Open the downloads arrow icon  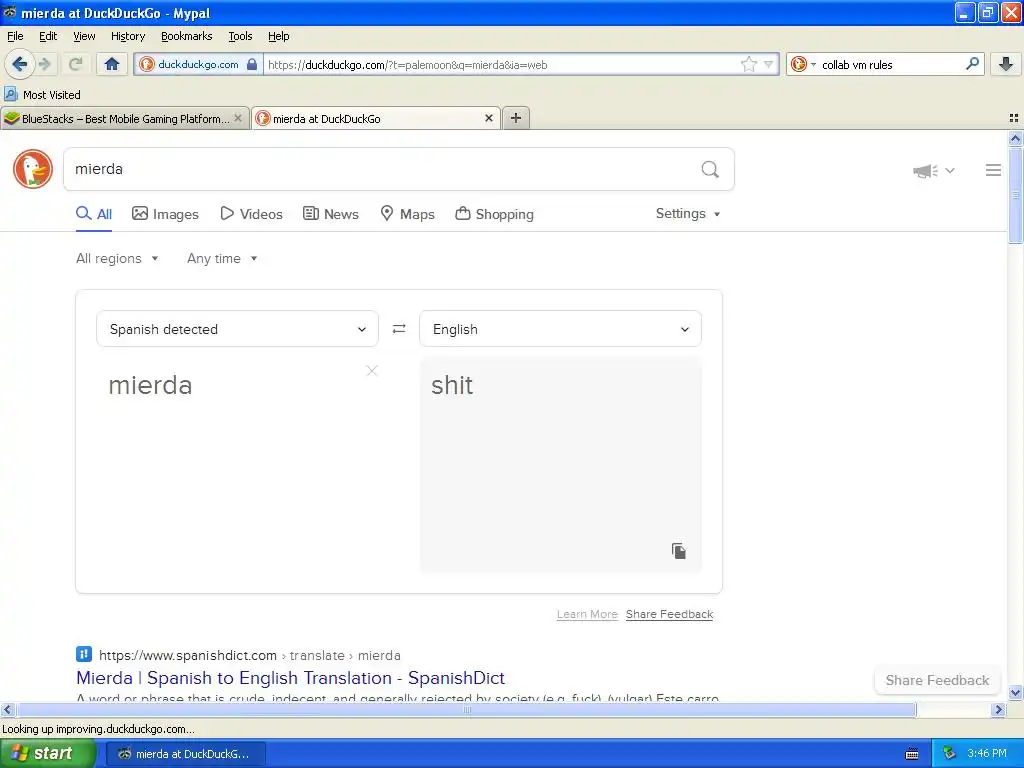[1006, 64]
